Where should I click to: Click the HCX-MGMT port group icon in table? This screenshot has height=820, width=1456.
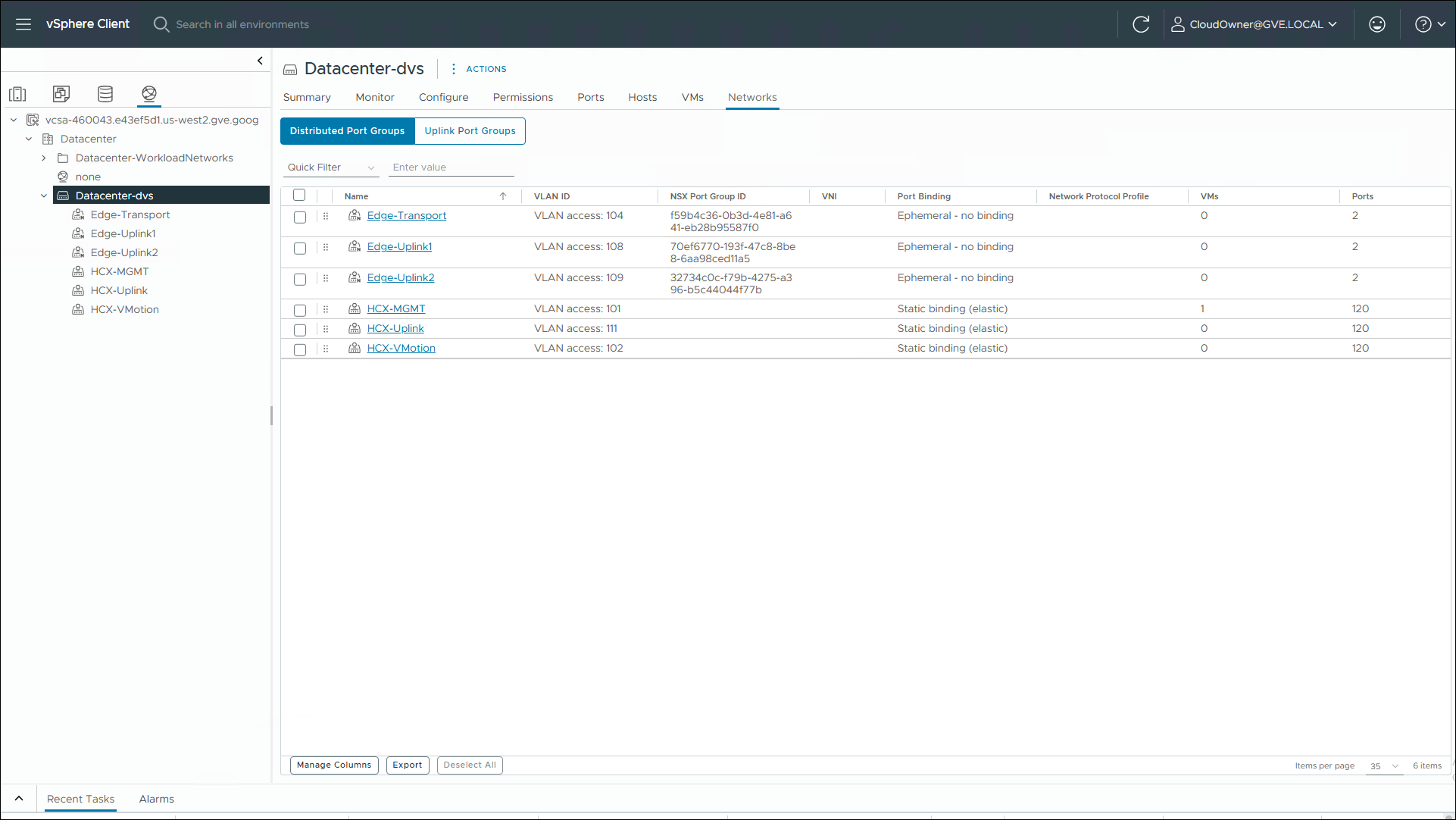[x=354, y=308]
